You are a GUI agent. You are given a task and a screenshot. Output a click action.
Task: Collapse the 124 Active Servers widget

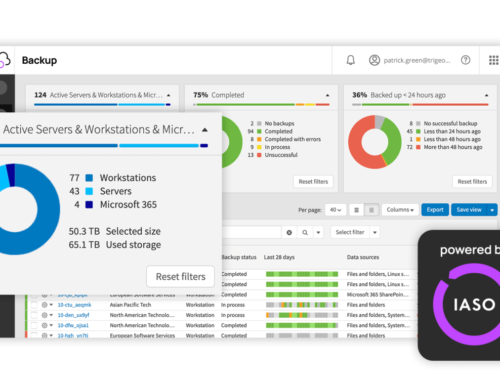pos(169,95)
